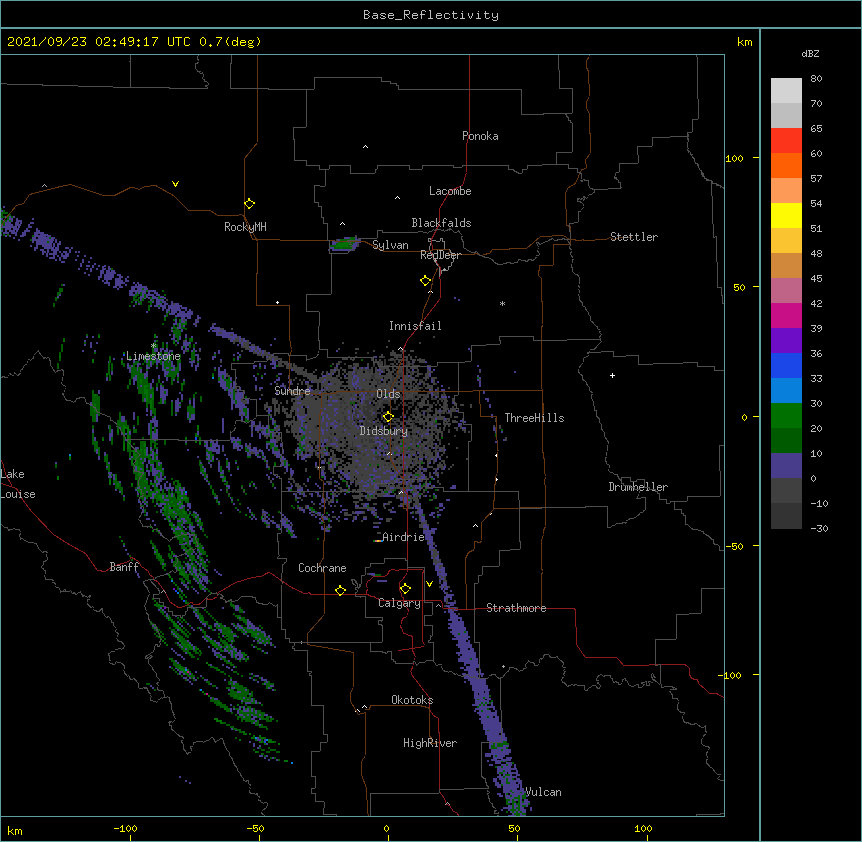862x842 pixels.
Task: Click the Cochrane label
Action: pyautogui.click(x=322, y=568)
